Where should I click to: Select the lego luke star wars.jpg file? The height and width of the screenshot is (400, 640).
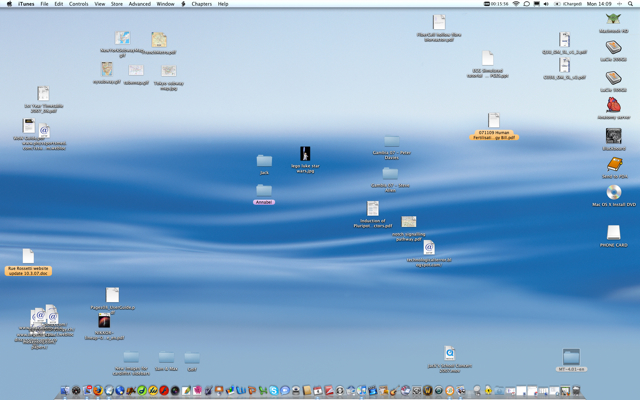pos(305,153)
